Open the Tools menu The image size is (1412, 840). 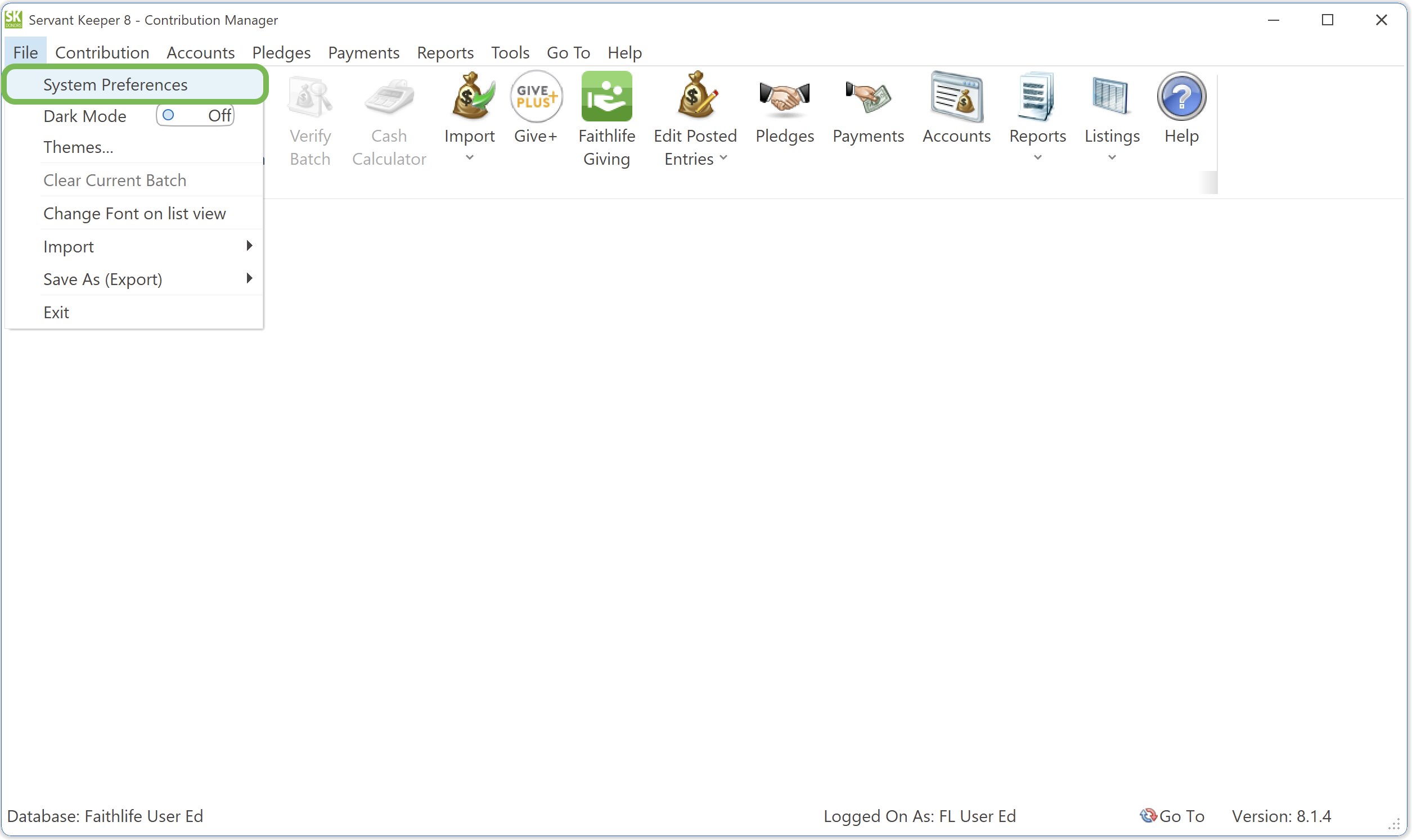click(x=509, y=52)
